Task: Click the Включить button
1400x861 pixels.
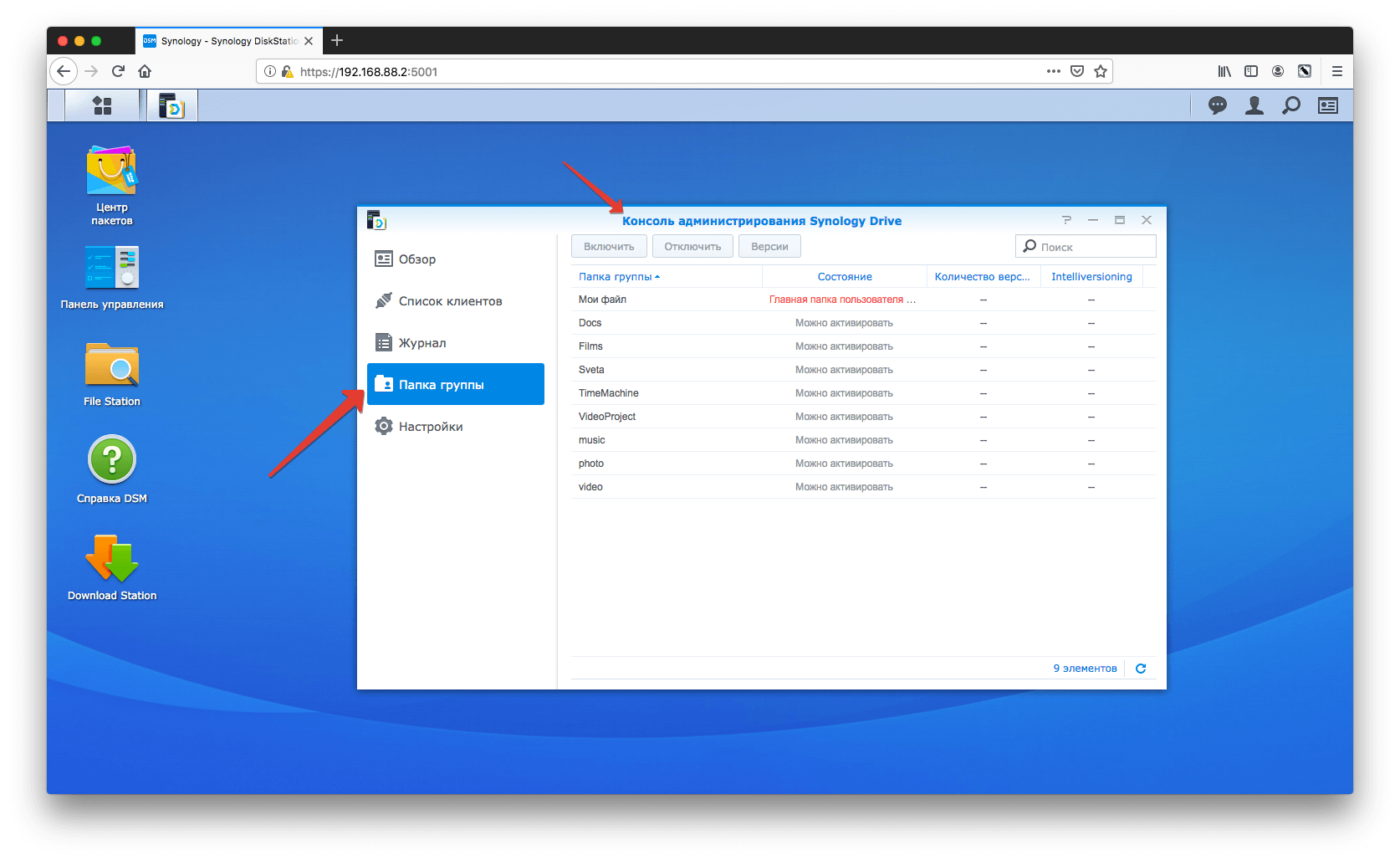Action: [609, 246]
